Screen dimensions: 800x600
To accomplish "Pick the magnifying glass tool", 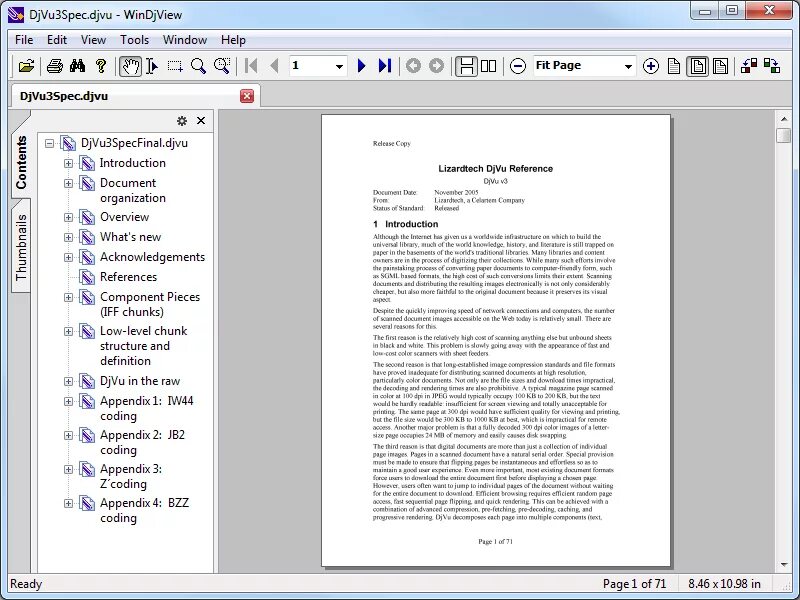I will pyautogui.click(x=198, y=66).
